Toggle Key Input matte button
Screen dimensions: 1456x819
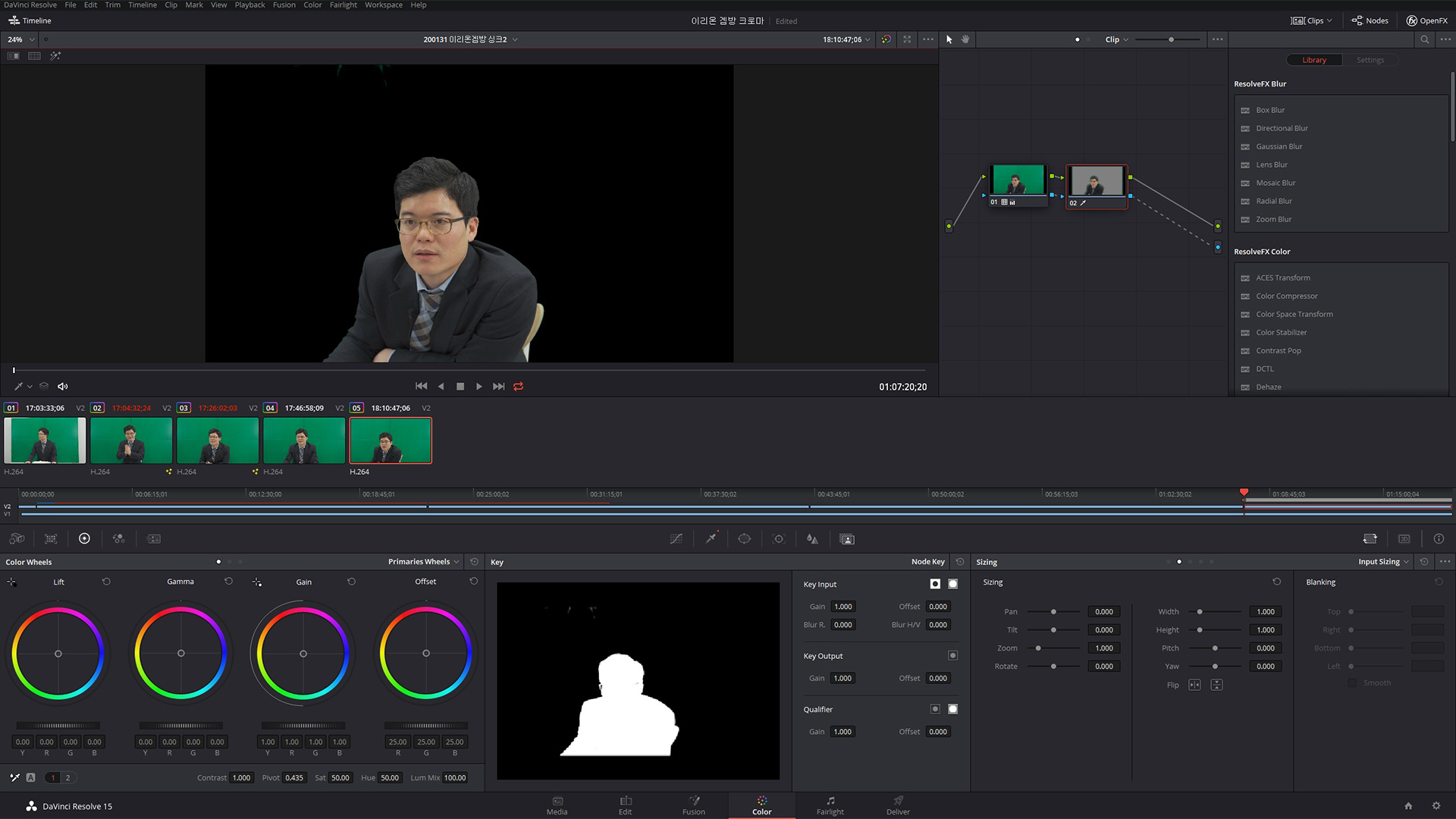(952, 584)
